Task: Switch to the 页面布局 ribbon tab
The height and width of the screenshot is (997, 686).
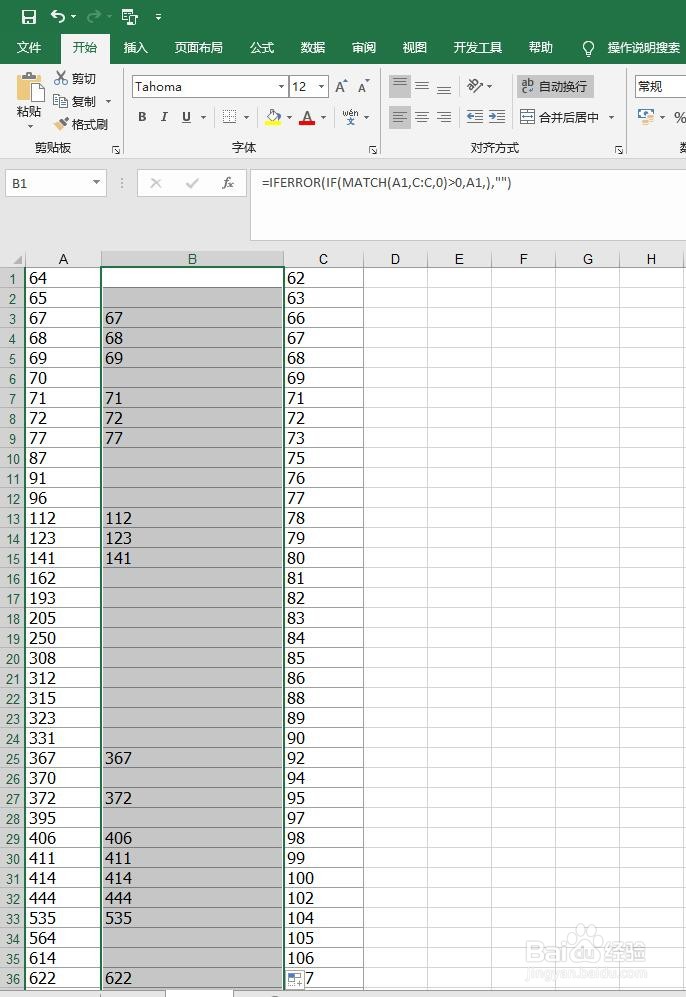Action: point(198,48)
